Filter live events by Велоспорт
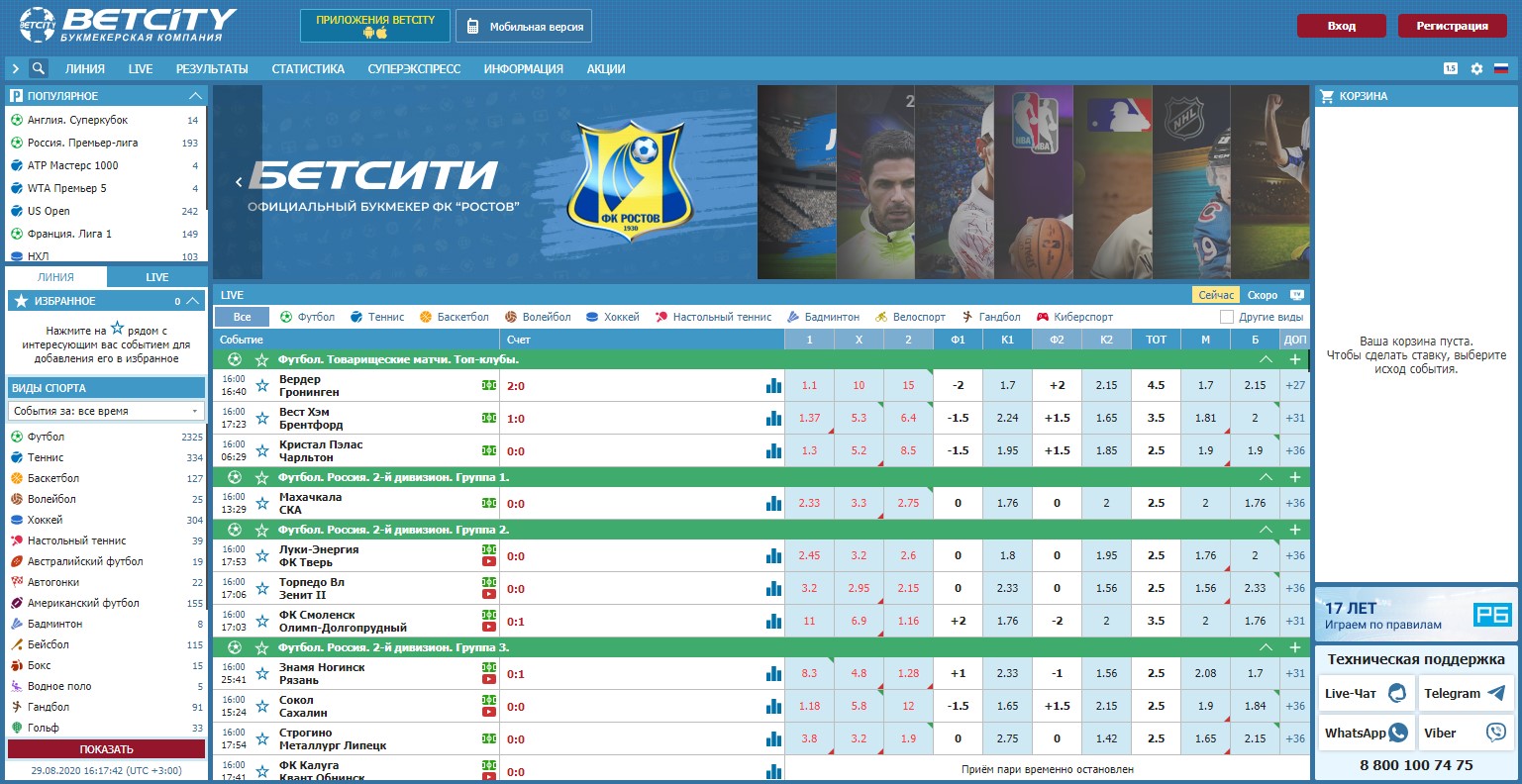Viewport: 1522px width, 784px height. pos(910,317)
